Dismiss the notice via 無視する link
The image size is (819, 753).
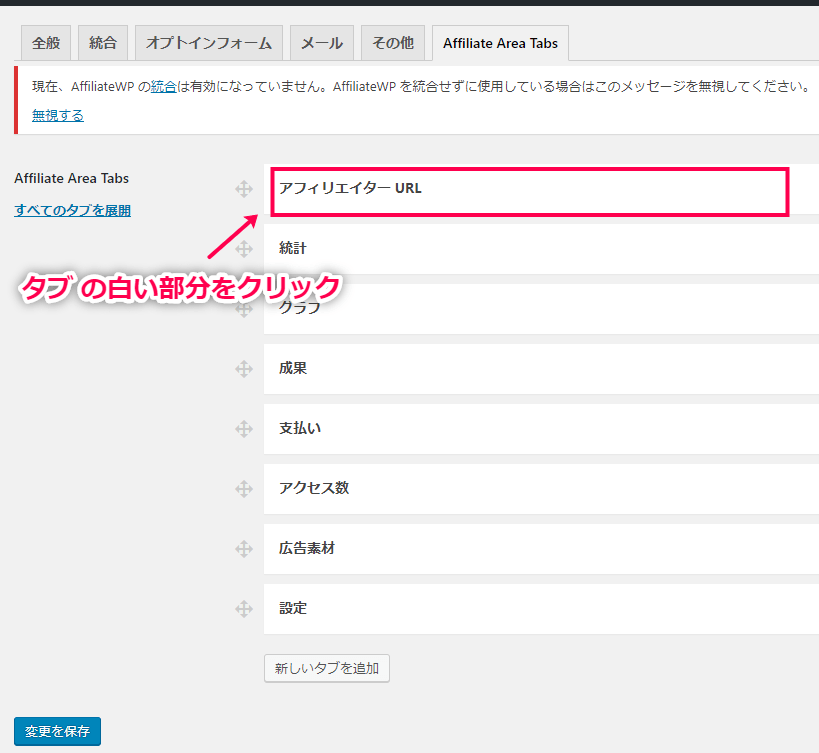click(x=58, y=115)
